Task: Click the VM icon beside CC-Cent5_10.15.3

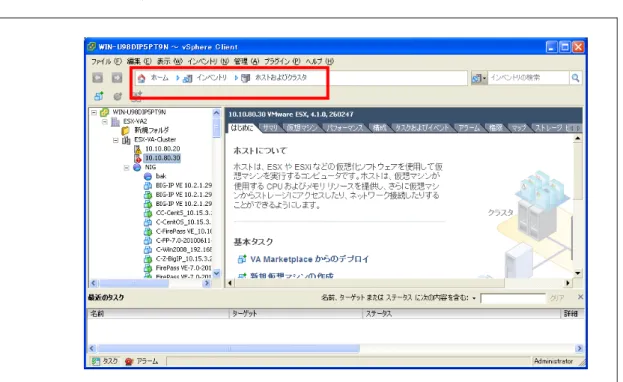Action: pos(148,213)
